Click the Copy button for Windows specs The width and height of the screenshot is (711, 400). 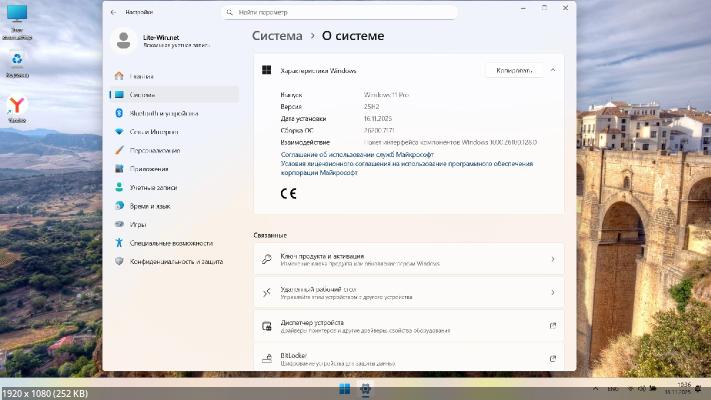click(514, 70)
